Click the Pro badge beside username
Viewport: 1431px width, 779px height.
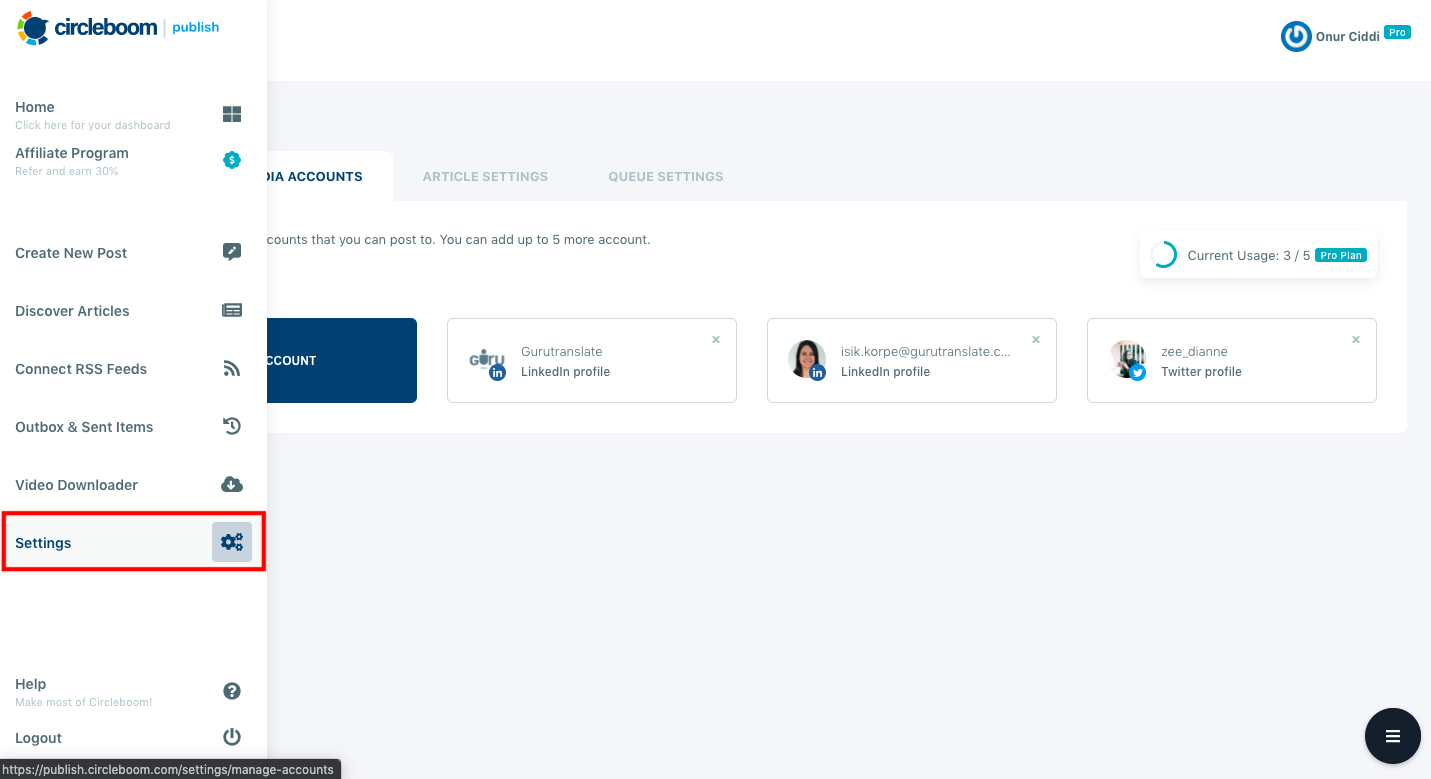(x=1397, y=33)
